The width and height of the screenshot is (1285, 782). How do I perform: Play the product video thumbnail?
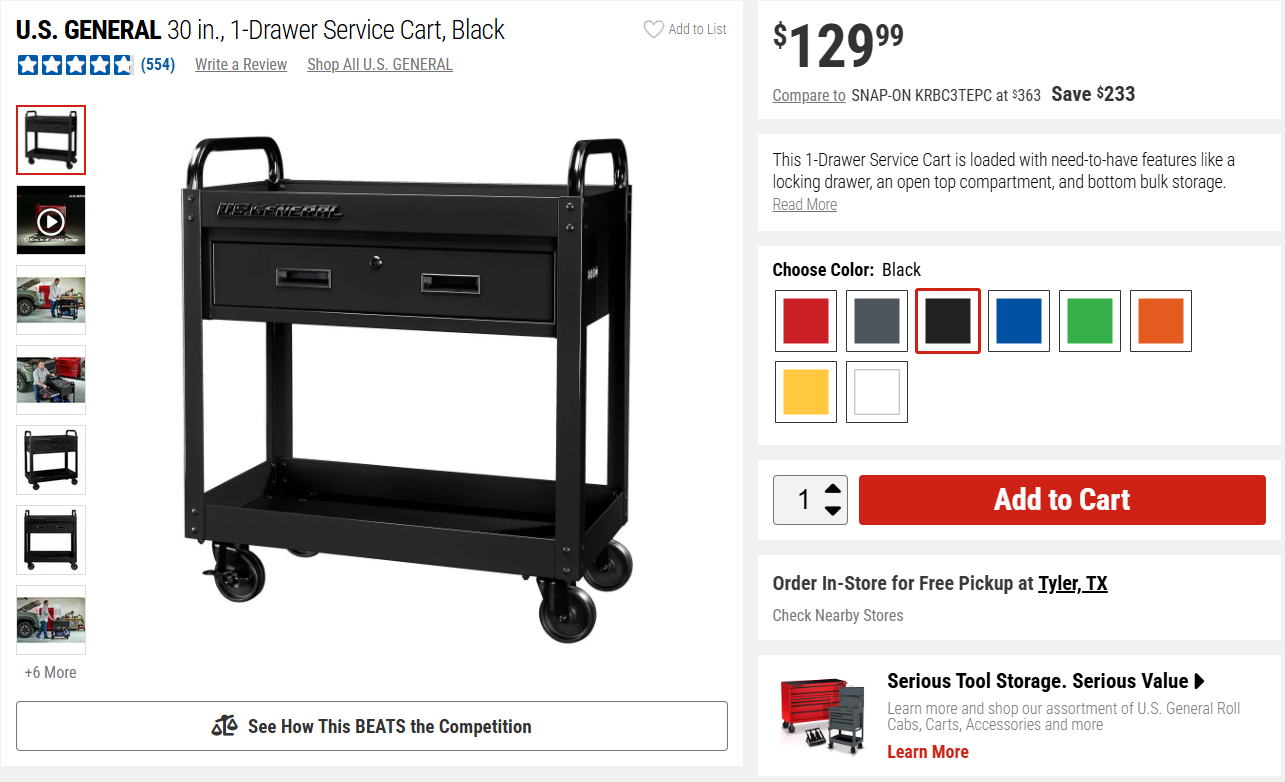click(x=51, y=220)
